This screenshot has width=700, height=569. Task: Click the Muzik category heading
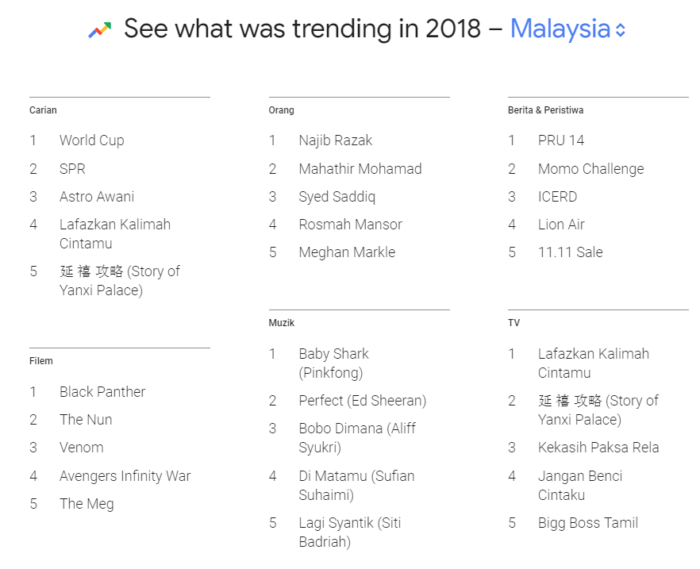coord(281,323)
